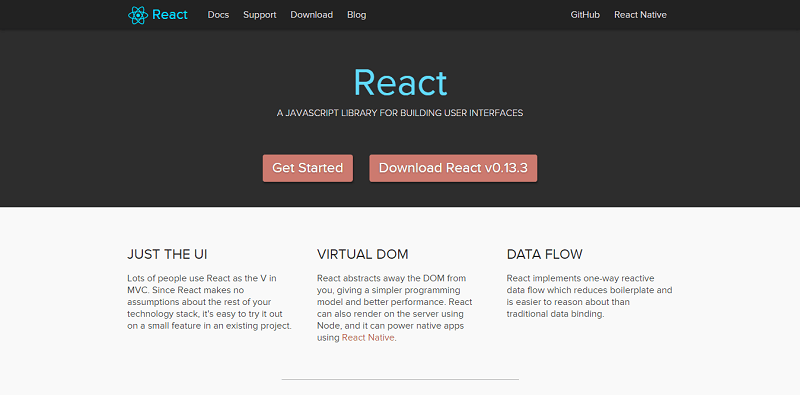Go to the Download nav link
Image resolution: width=800 pixels, height=395 pixels.
pos(312,15)
